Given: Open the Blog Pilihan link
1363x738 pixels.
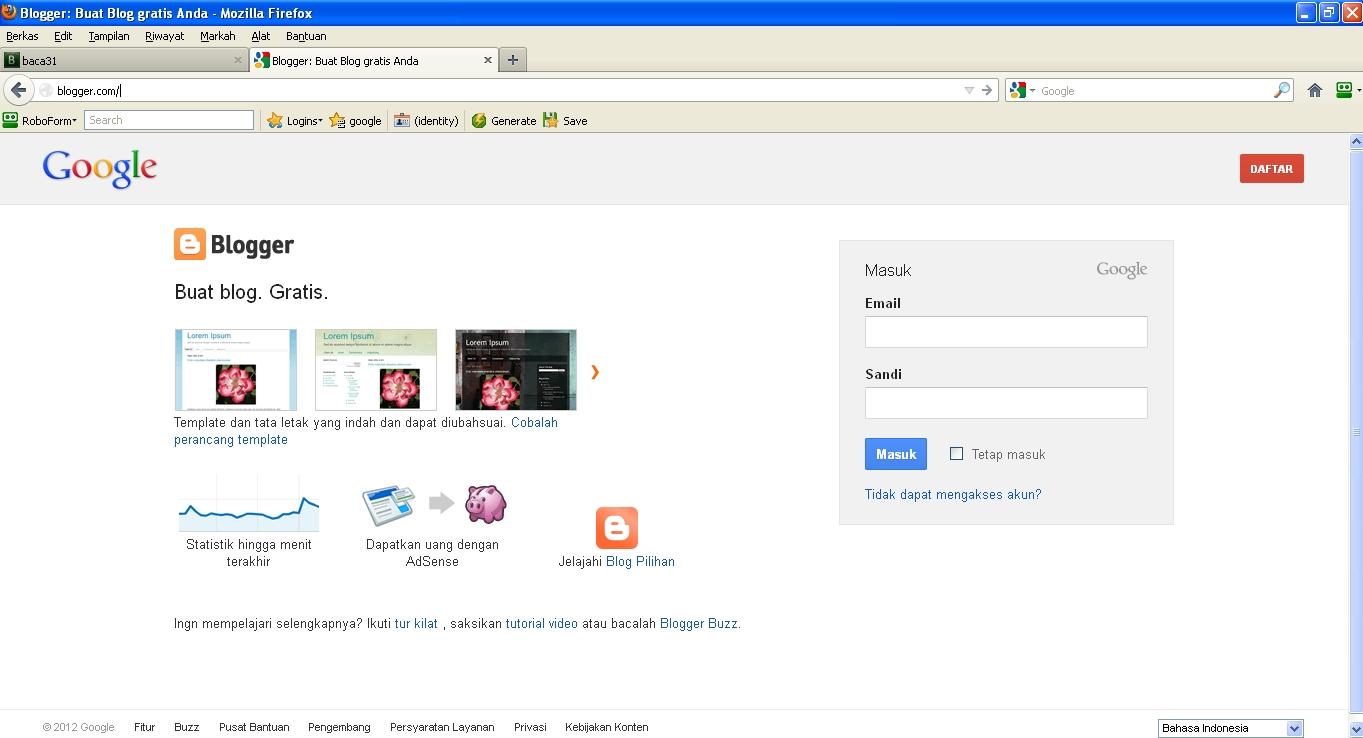Looking at the screenshot, I should click(640, 562).
